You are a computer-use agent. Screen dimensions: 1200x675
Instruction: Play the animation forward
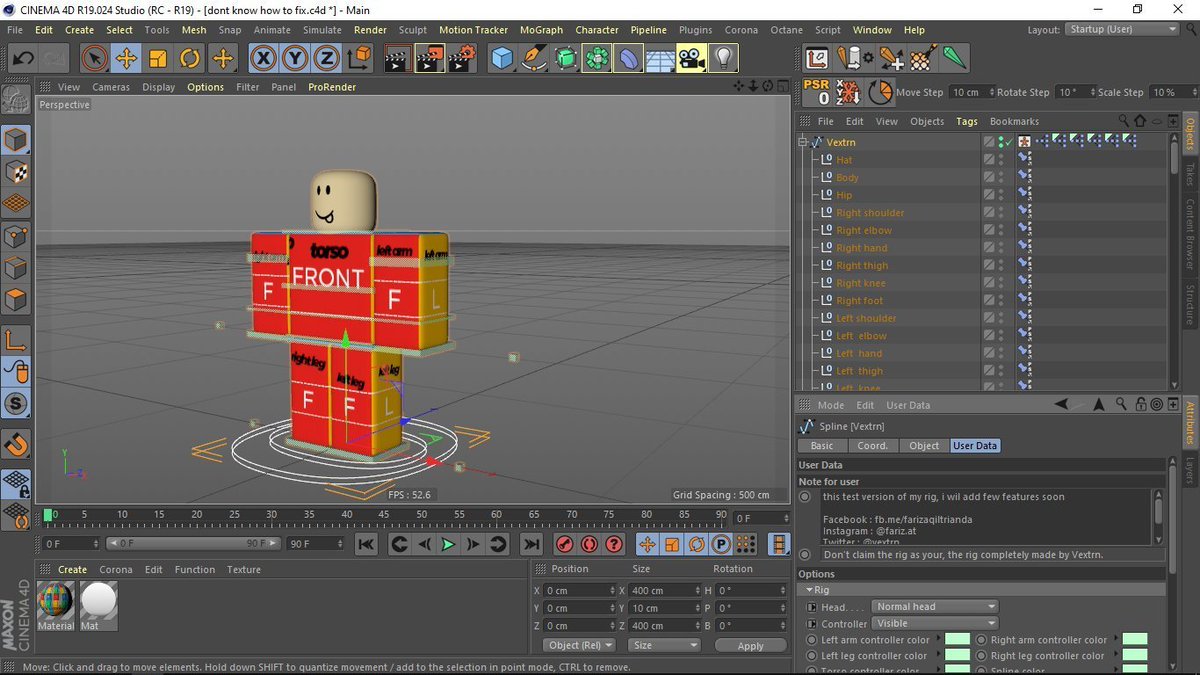coord(448,544)
